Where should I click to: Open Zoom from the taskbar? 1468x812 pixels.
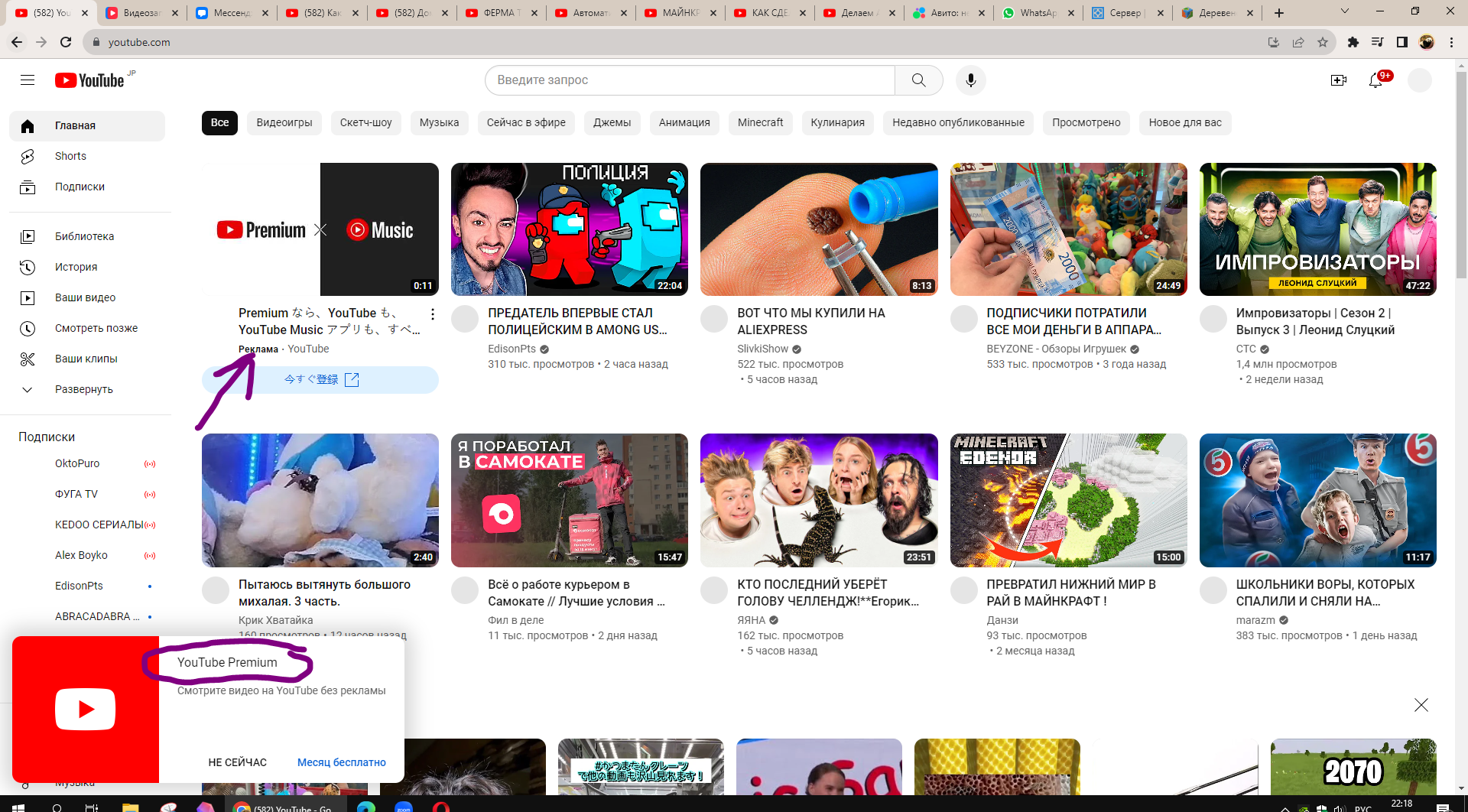click(403, 807)
